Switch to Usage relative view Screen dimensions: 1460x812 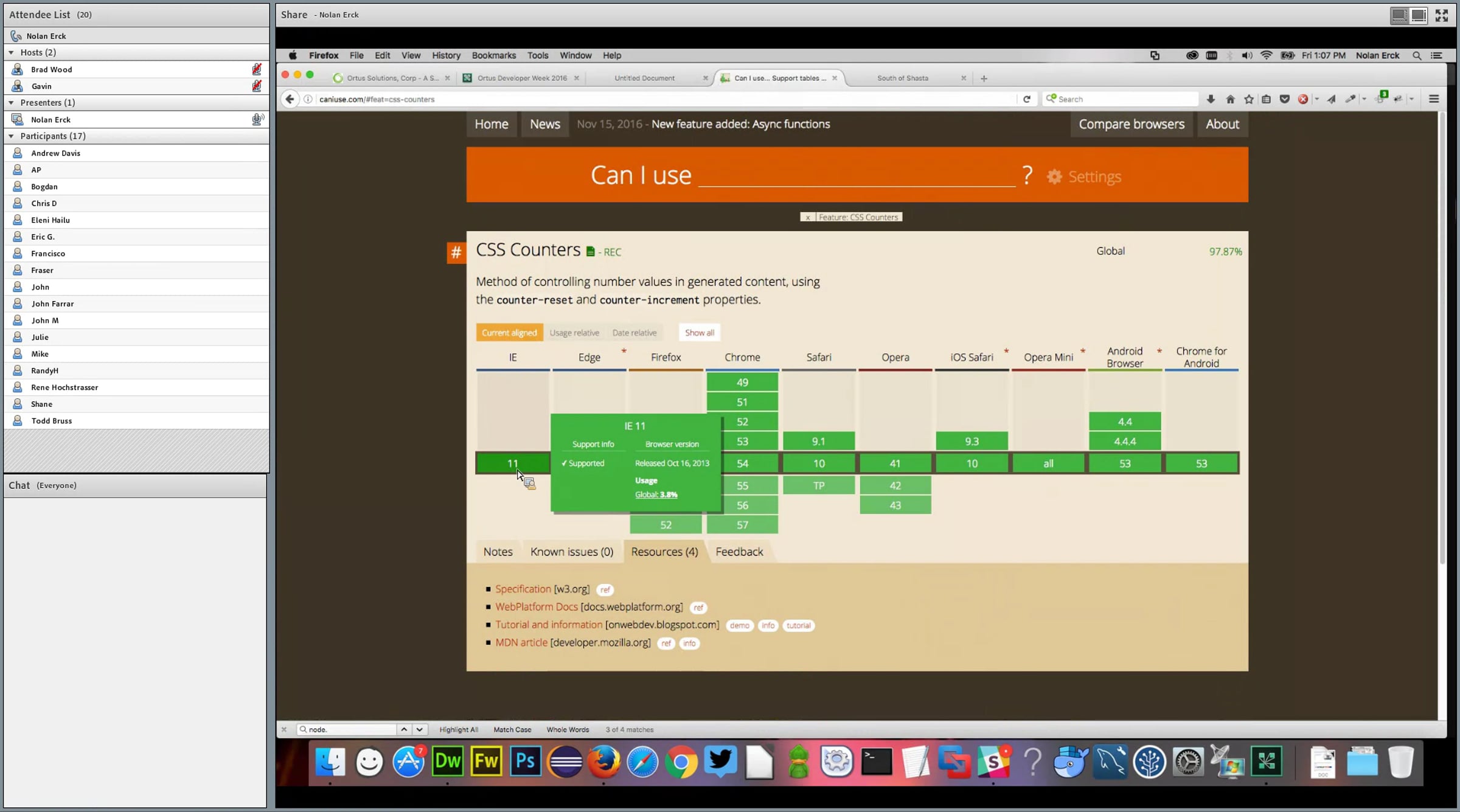(x=574, y=333)
